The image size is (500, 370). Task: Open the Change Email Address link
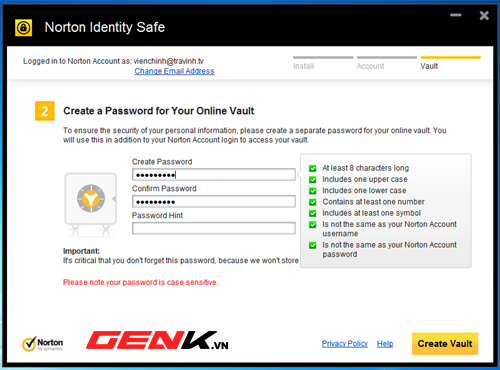pyautogui.click(x=174, y=71)
